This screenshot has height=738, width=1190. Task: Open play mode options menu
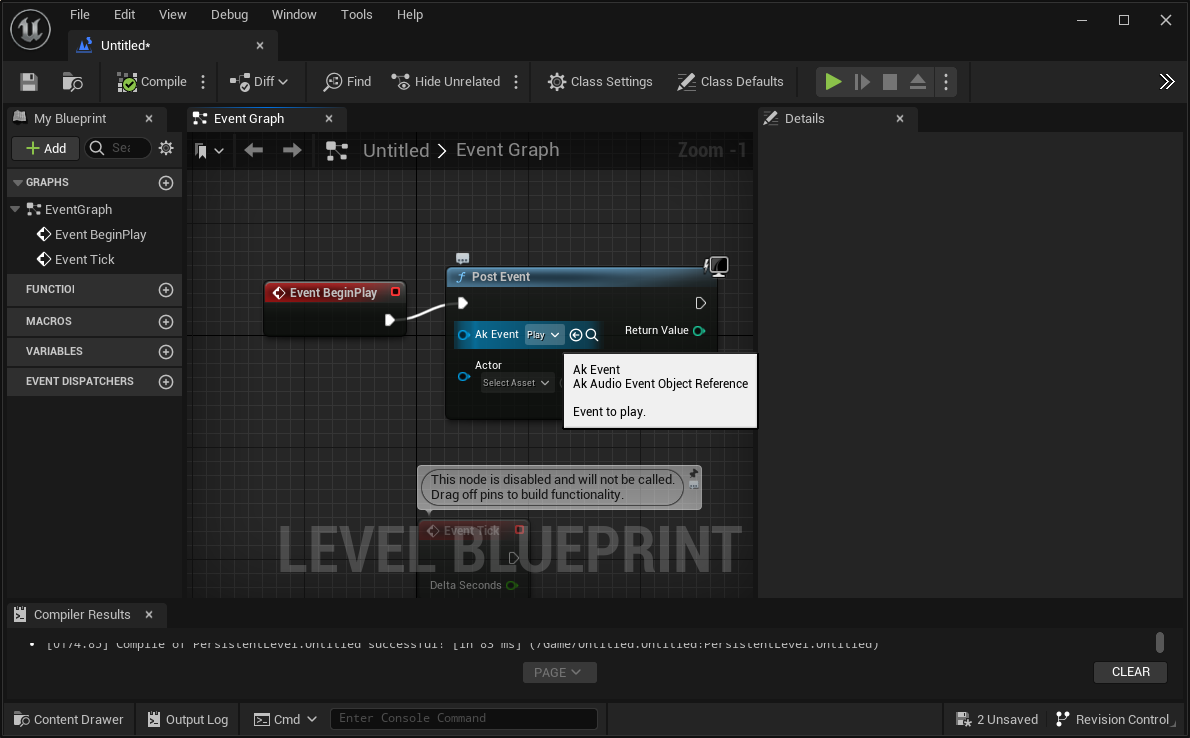(x=946, y=82)
